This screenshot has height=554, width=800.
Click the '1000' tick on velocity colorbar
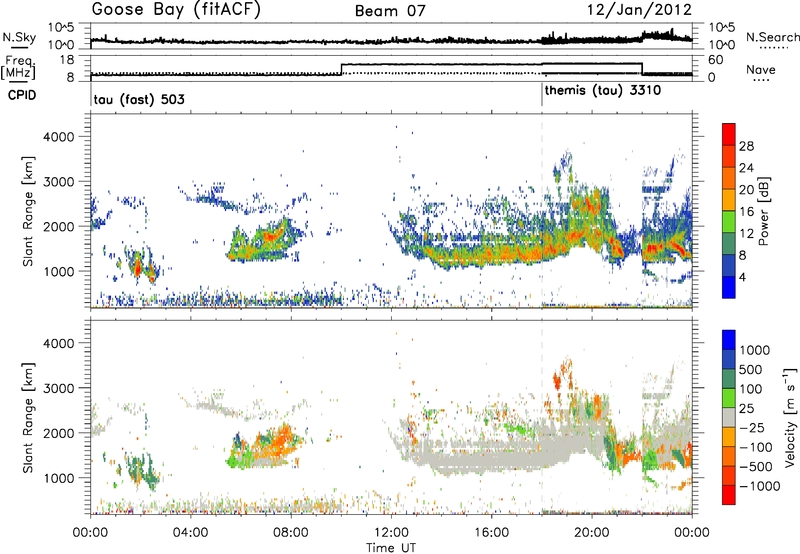(x=755, y=350)
